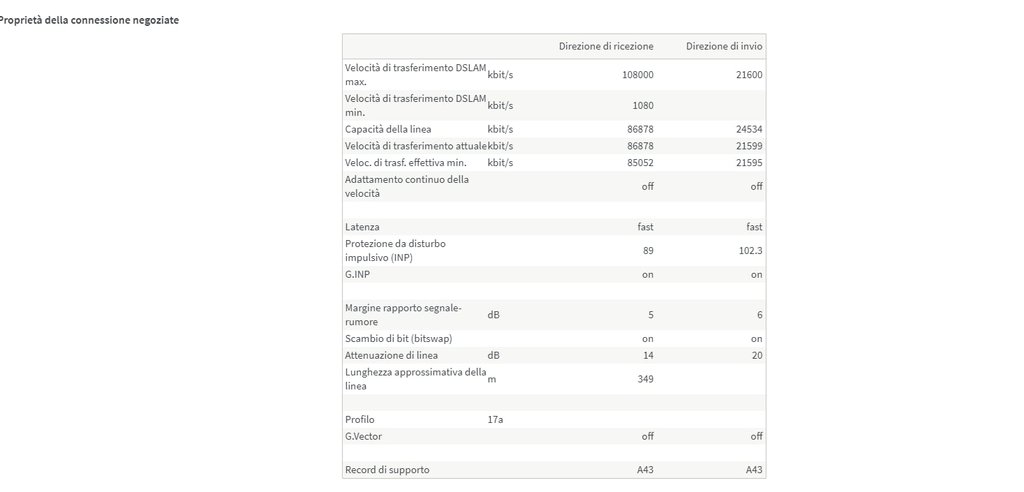
Task: Click the "Latenza" row label
Action: 362,227
